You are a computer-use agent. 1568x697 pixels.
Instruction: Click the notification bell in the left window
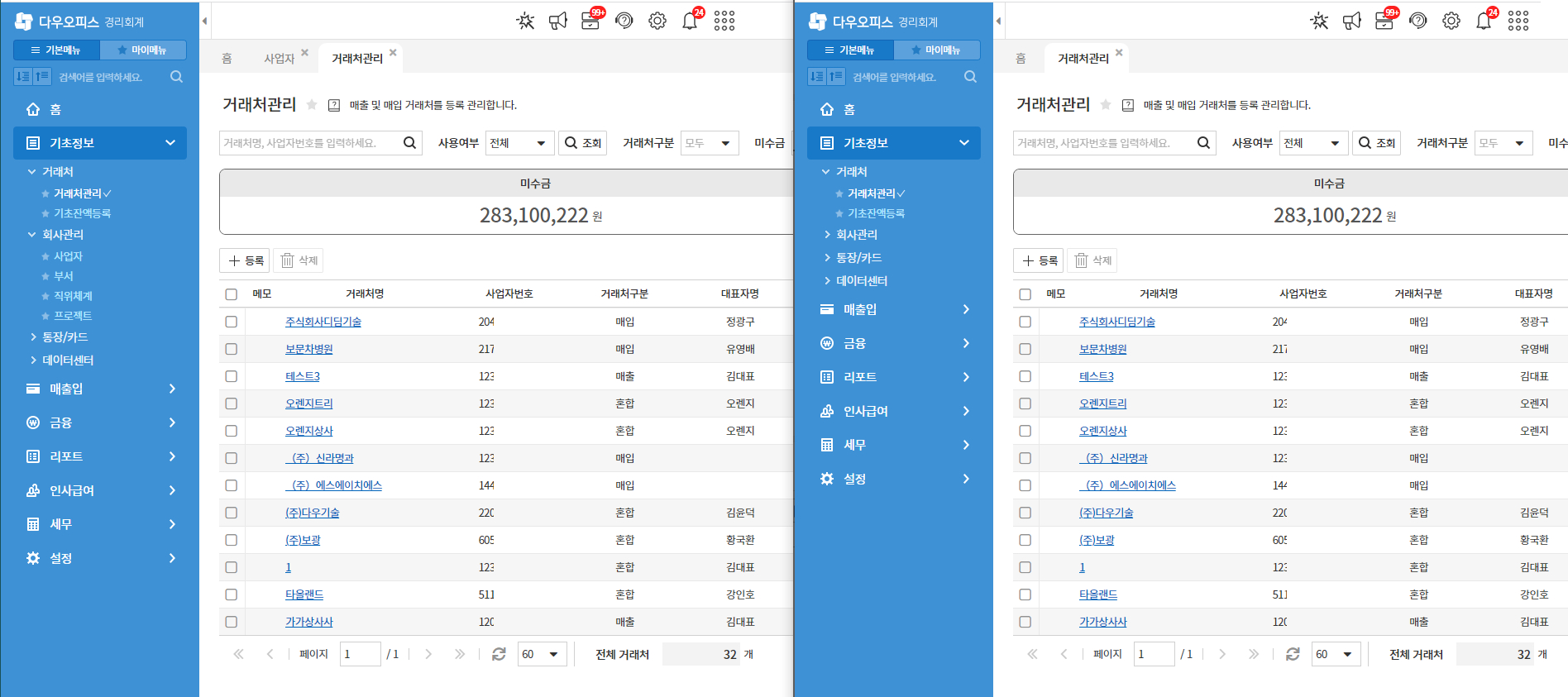tap(690, 21)
